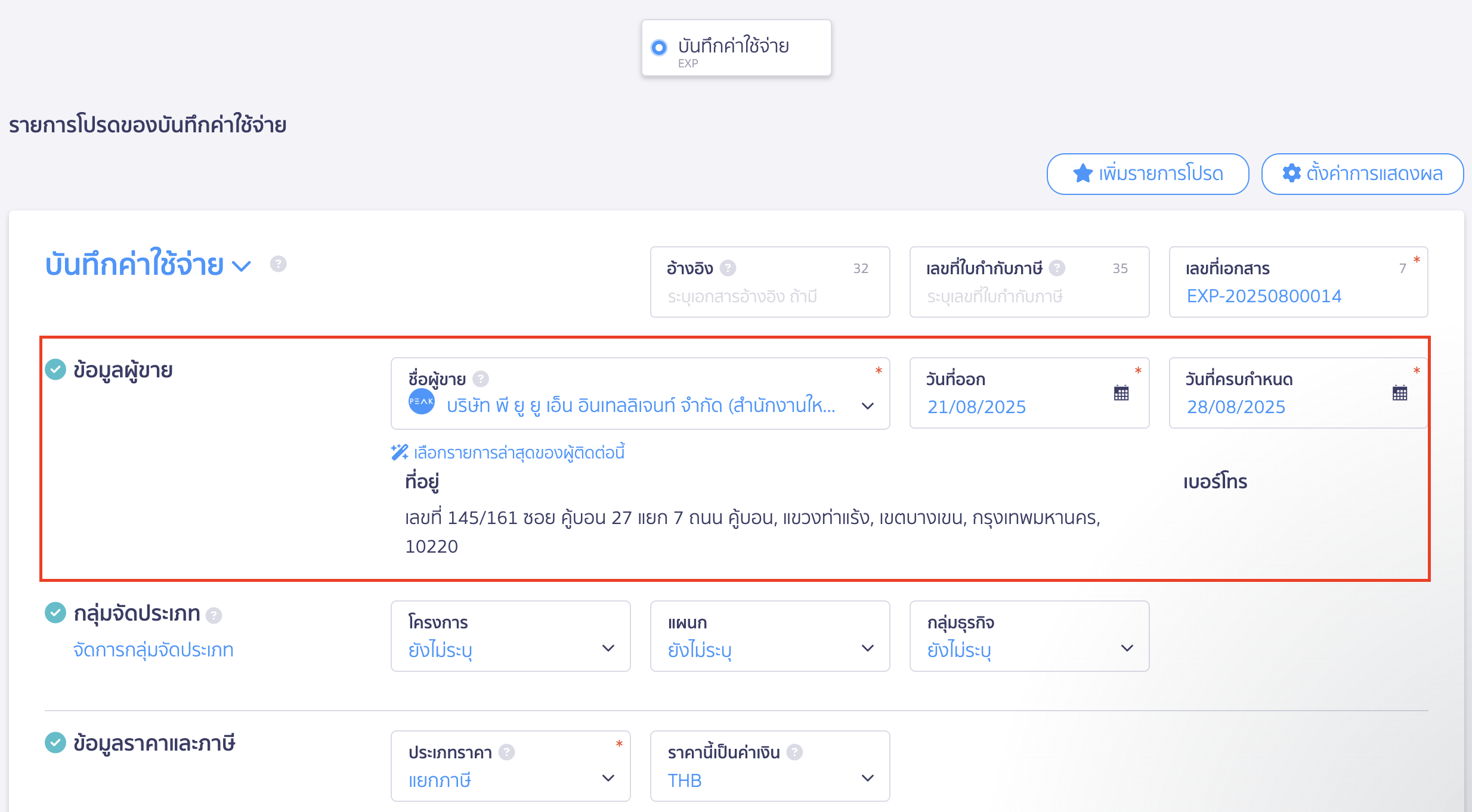Click the อ้างอิง reference input field
This screenshot has width=1472, height=812.
pyautogui.click(x=770, y=282)
